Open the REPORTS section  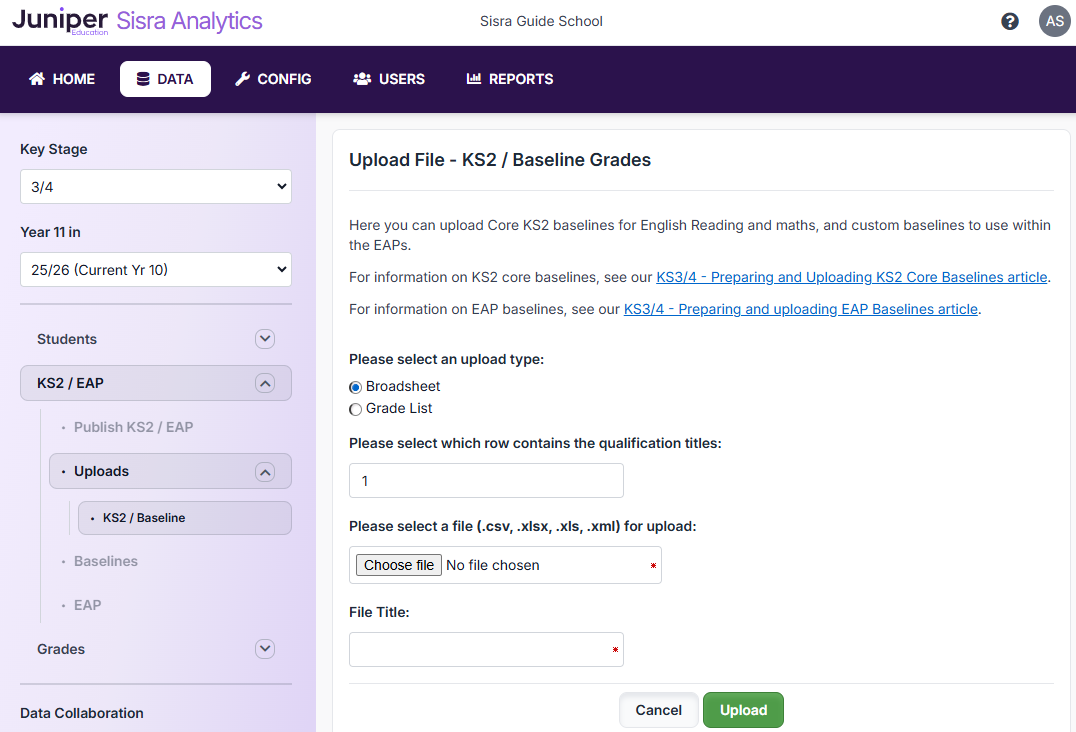[x=510, y=79]
